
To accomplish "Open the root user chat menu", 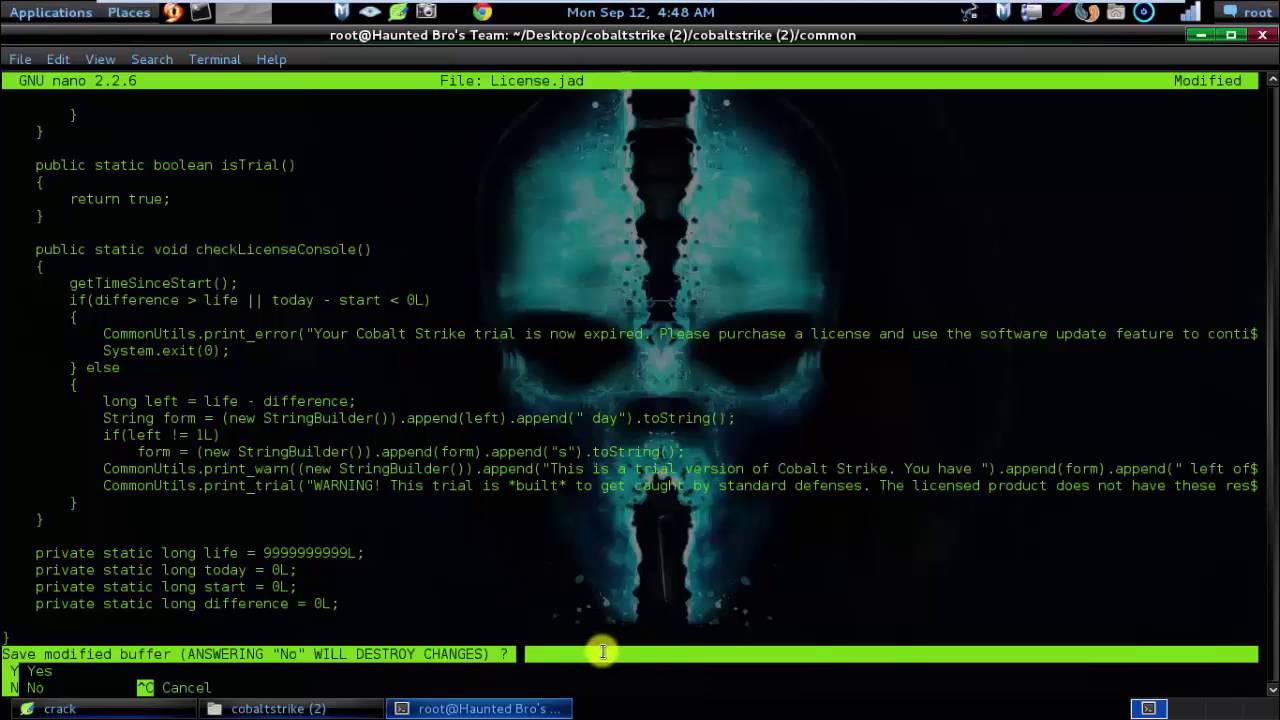I will (1246, 12).
